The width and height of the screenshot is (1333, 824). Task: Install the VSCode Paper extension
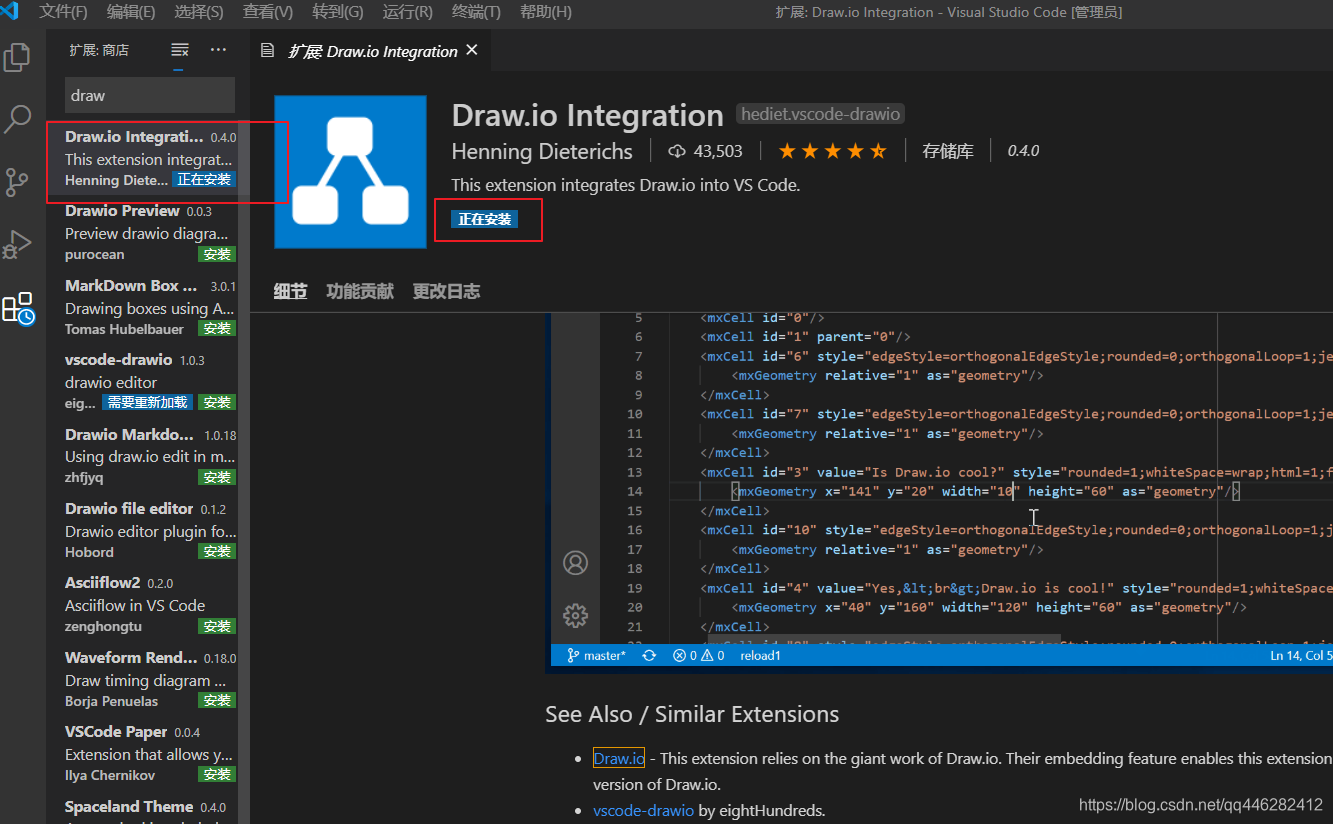pyautogui.click(x=217, y=774)
